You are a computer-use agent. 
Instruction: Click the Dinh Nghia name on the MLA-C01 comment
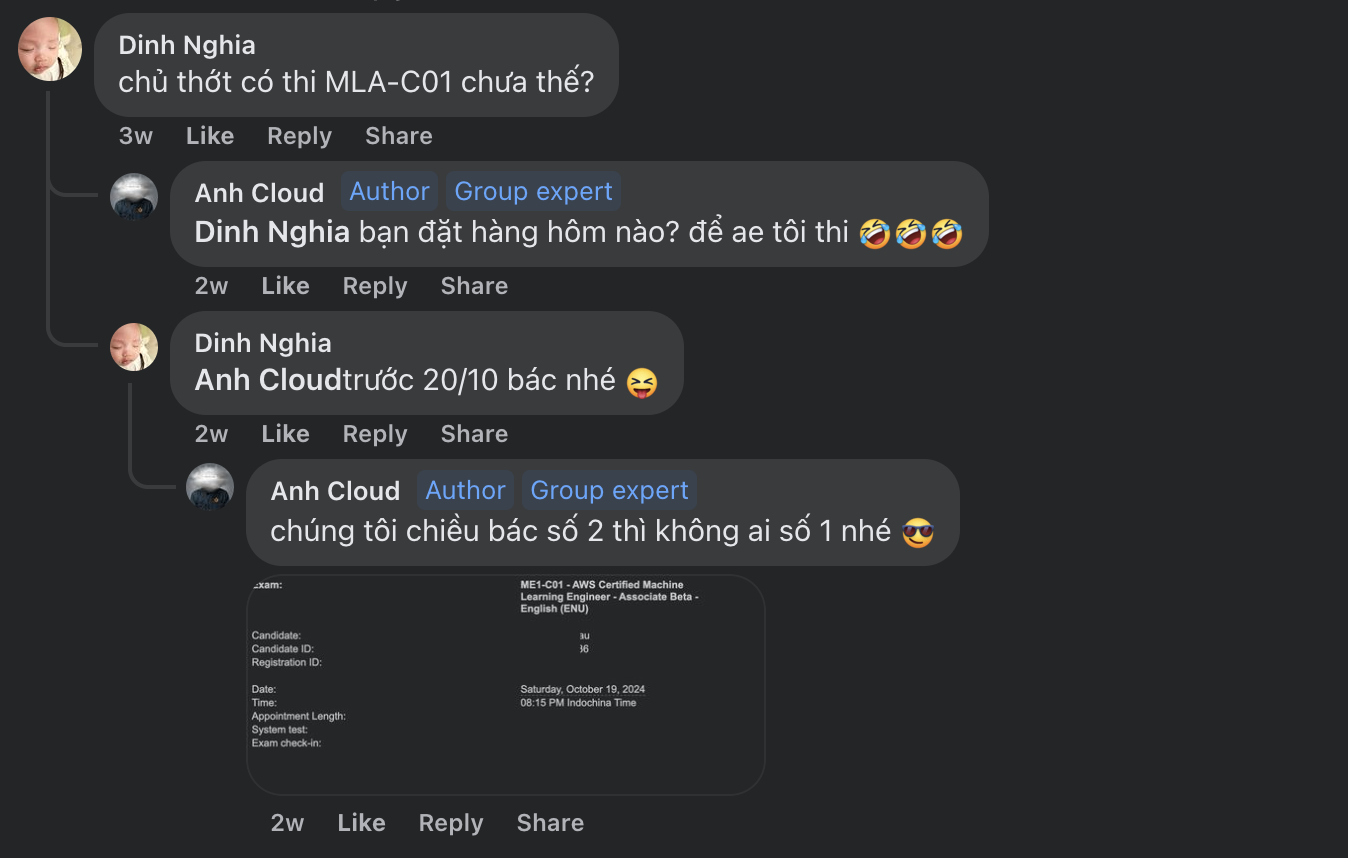point(187,45)
